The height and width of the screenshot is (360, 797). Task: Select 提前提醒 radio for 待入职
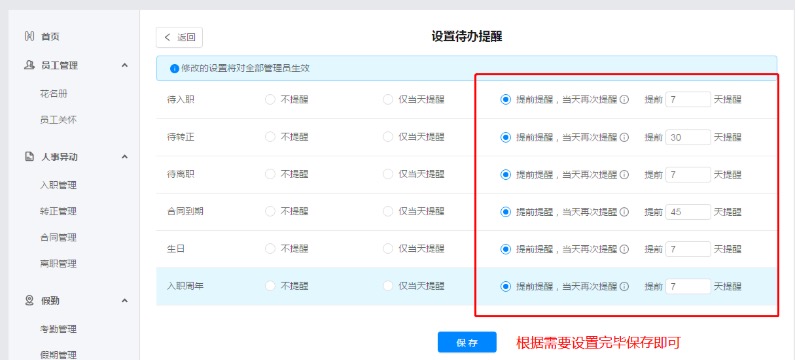[505, 100]
